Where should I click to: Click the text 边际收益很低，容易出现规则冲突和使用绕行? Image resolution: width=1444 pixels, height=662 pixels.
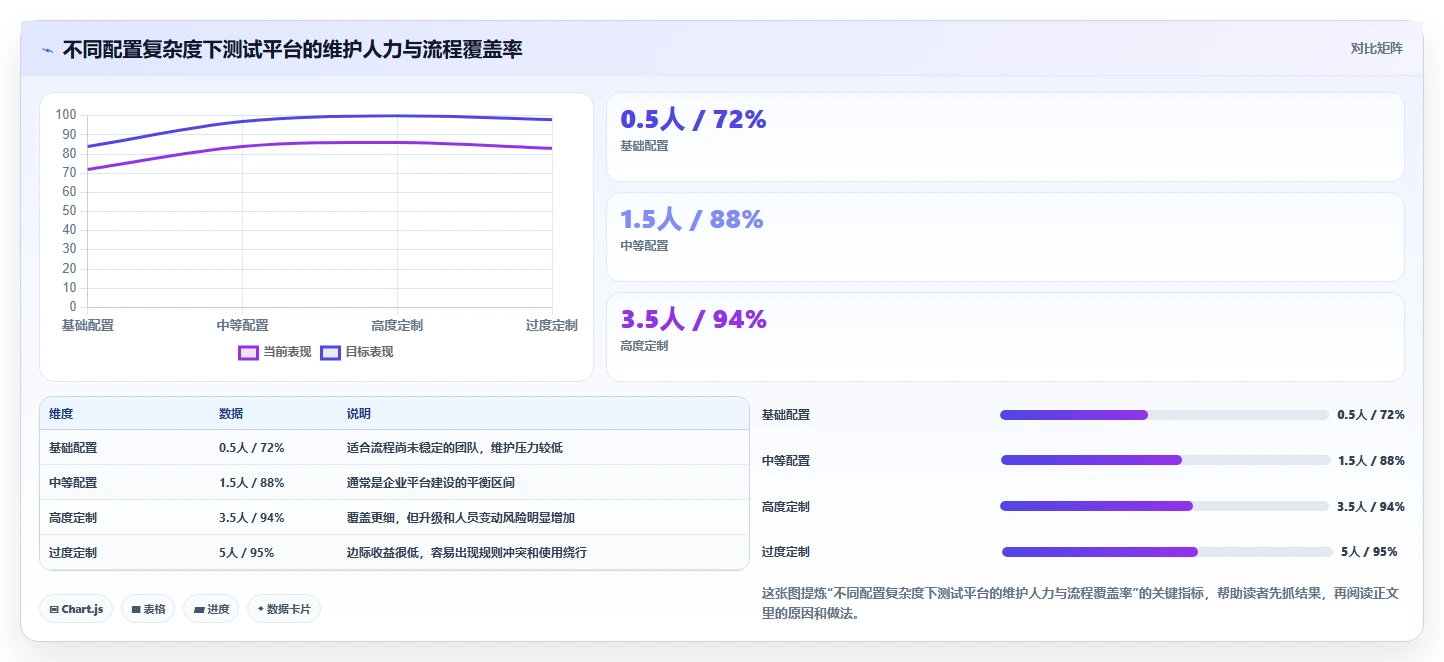tap(467, 552)
